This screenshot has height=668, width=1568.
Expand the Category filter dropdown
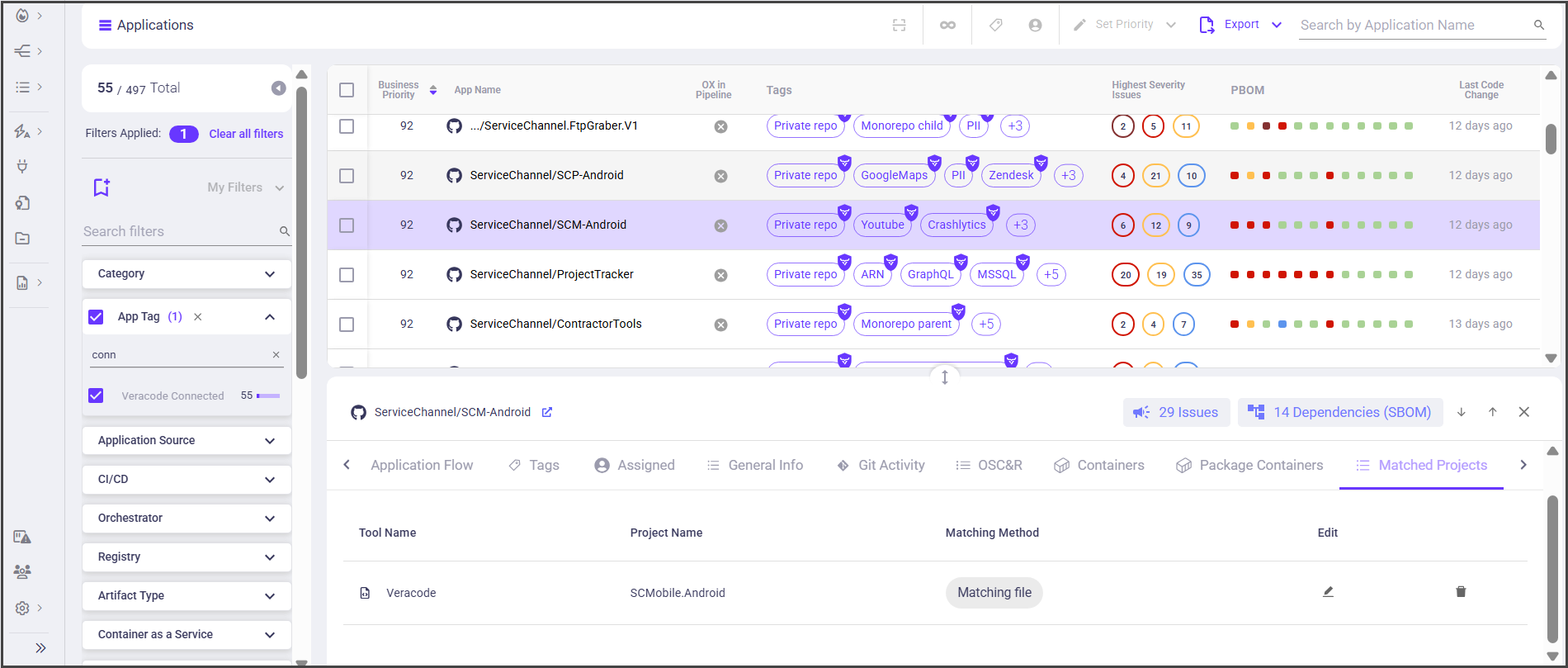pos(187,273)
